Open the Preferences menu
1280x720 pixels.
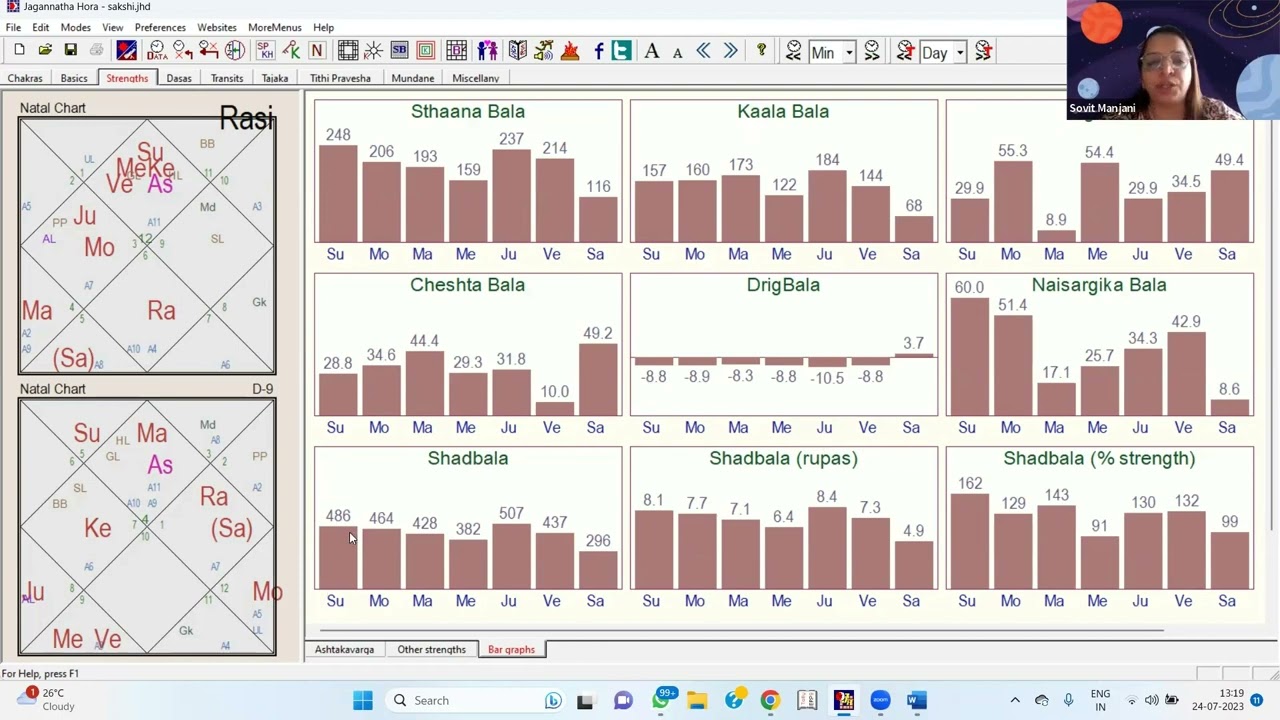point(160,27)
